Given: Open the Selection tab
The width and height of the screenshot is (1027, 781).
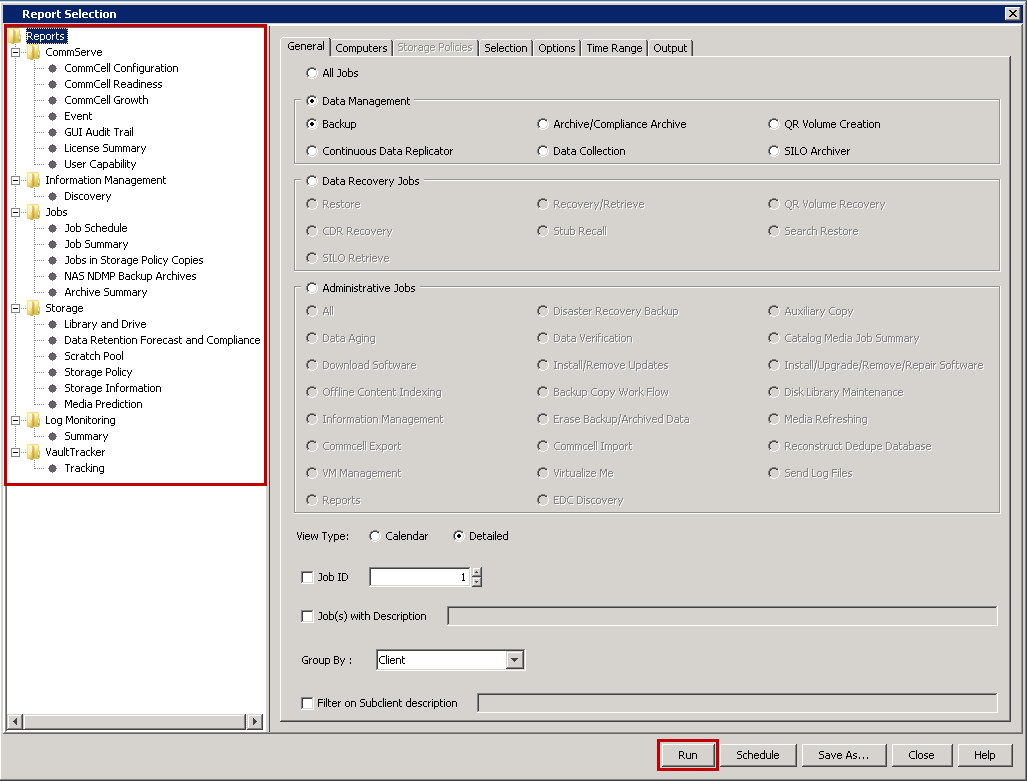Looking at the screenshot, I should tap(505, 48).
